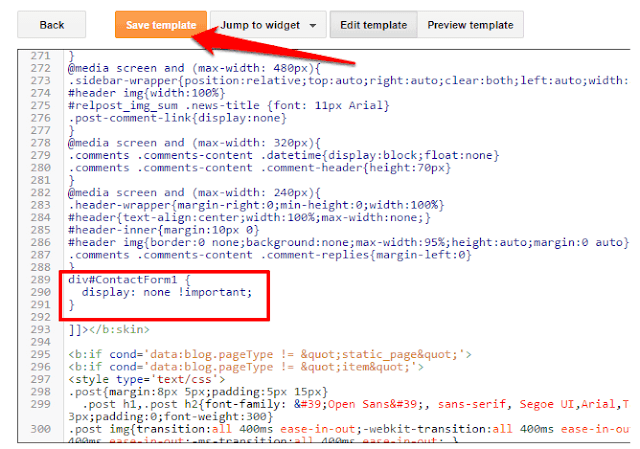The width and height of the screenshot is (640, 449).
Task: Click the Back button
Action: coord(51,25)
